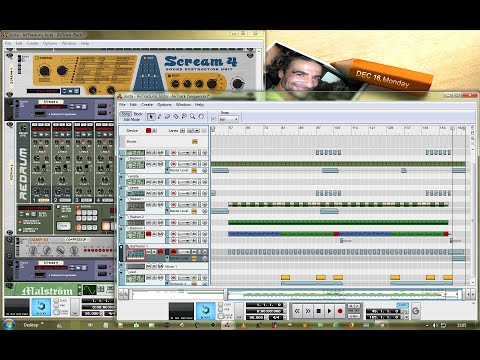Screen dimensions: 480x360
Task: Switch to Block mode
Action: point(138,114)
